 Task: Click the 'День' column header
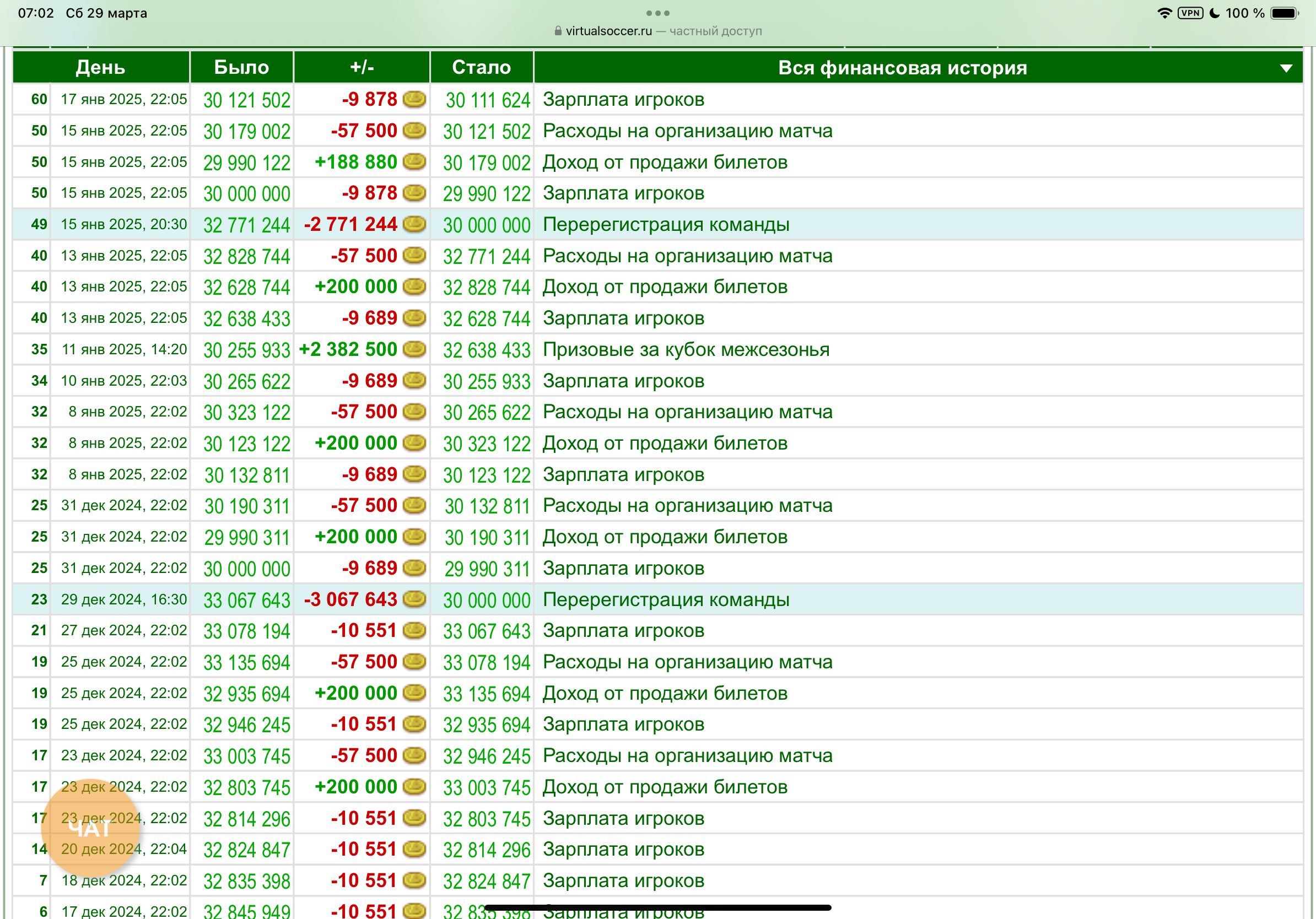[100, 68]
